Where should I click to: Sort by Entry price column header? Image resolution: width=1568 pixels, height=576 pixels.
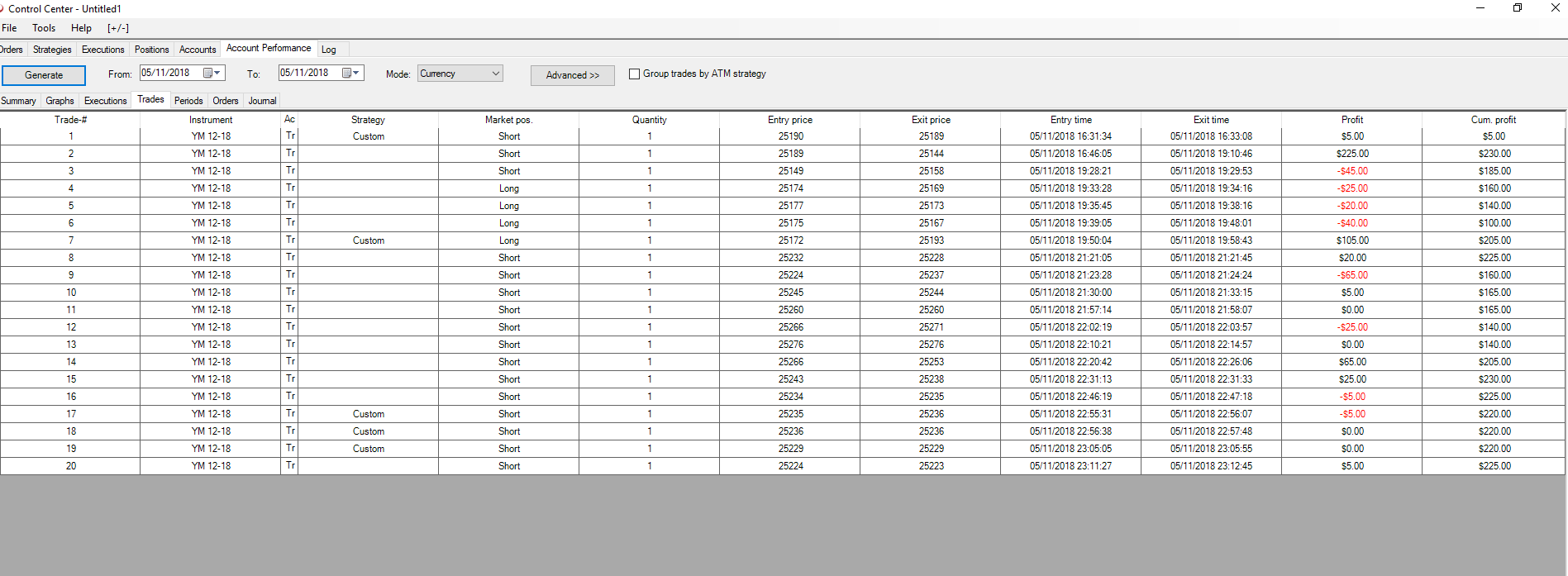tap(790, 120)
